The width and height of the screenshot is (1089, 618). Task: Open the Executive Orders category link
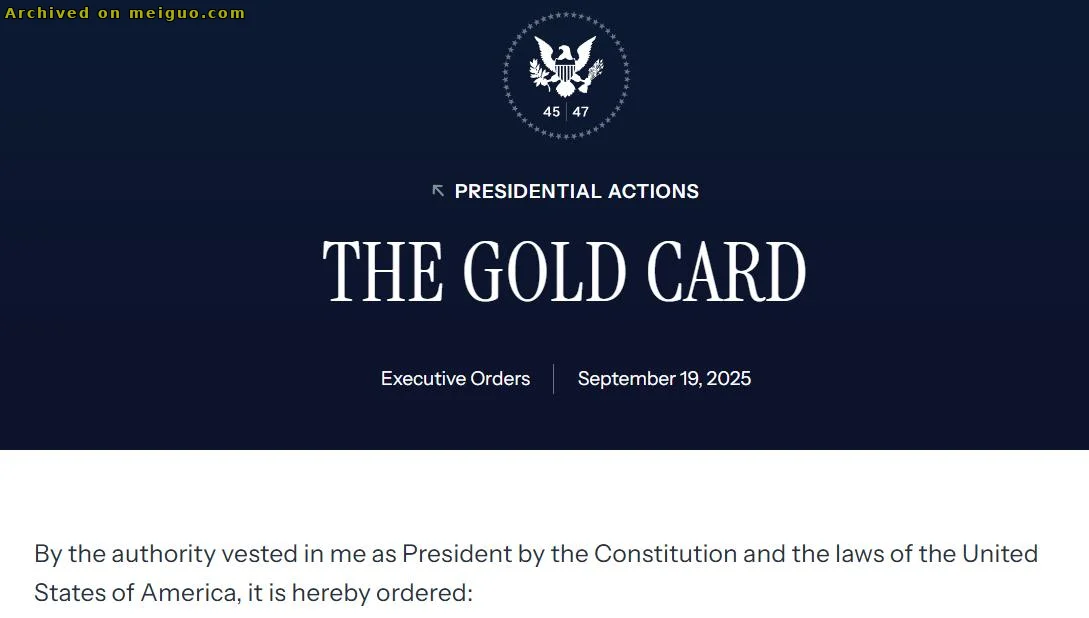[x=455, y=378]
